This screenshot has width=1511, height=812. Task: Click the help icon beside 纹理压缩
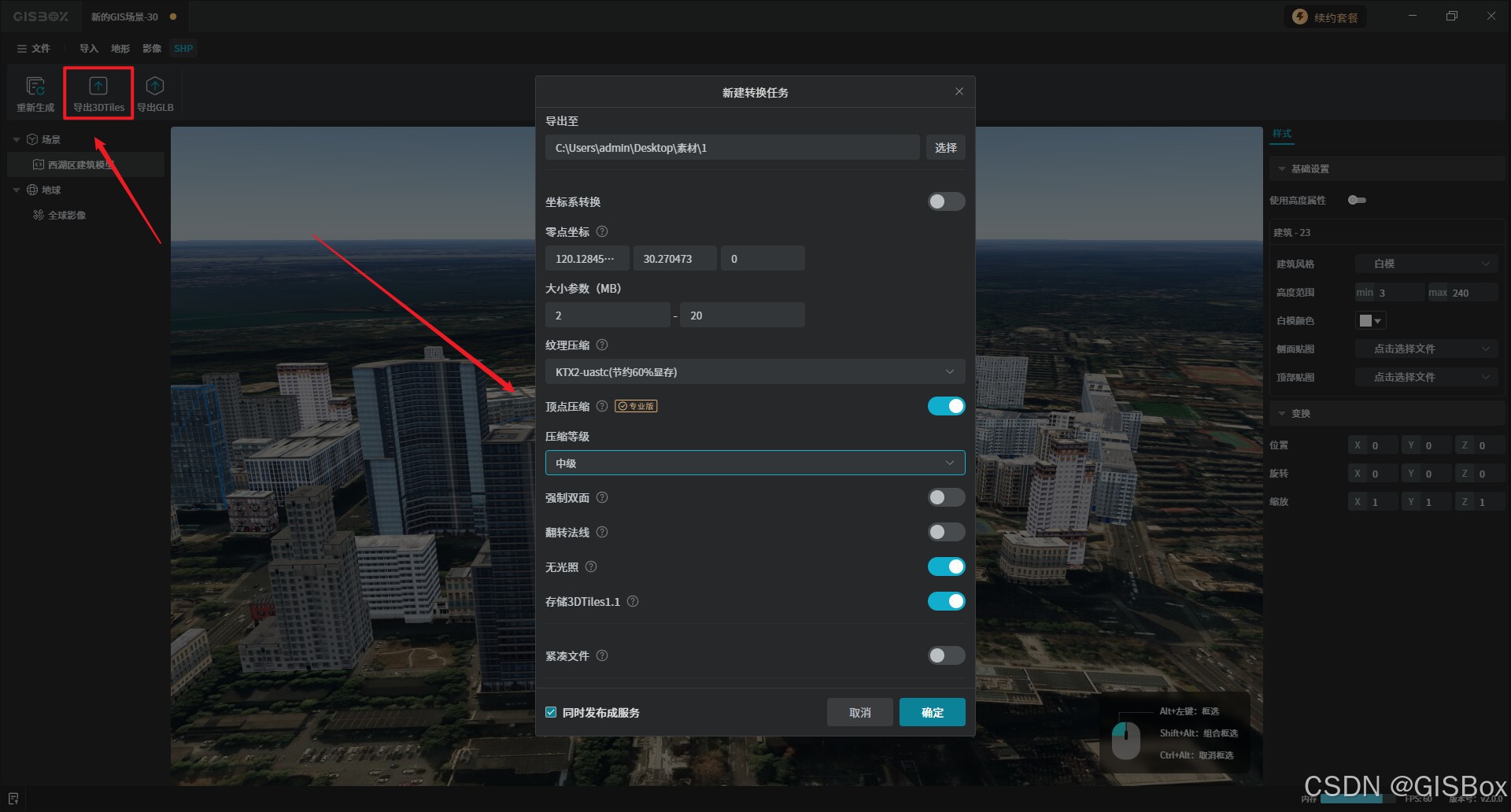tap(602, 345)
